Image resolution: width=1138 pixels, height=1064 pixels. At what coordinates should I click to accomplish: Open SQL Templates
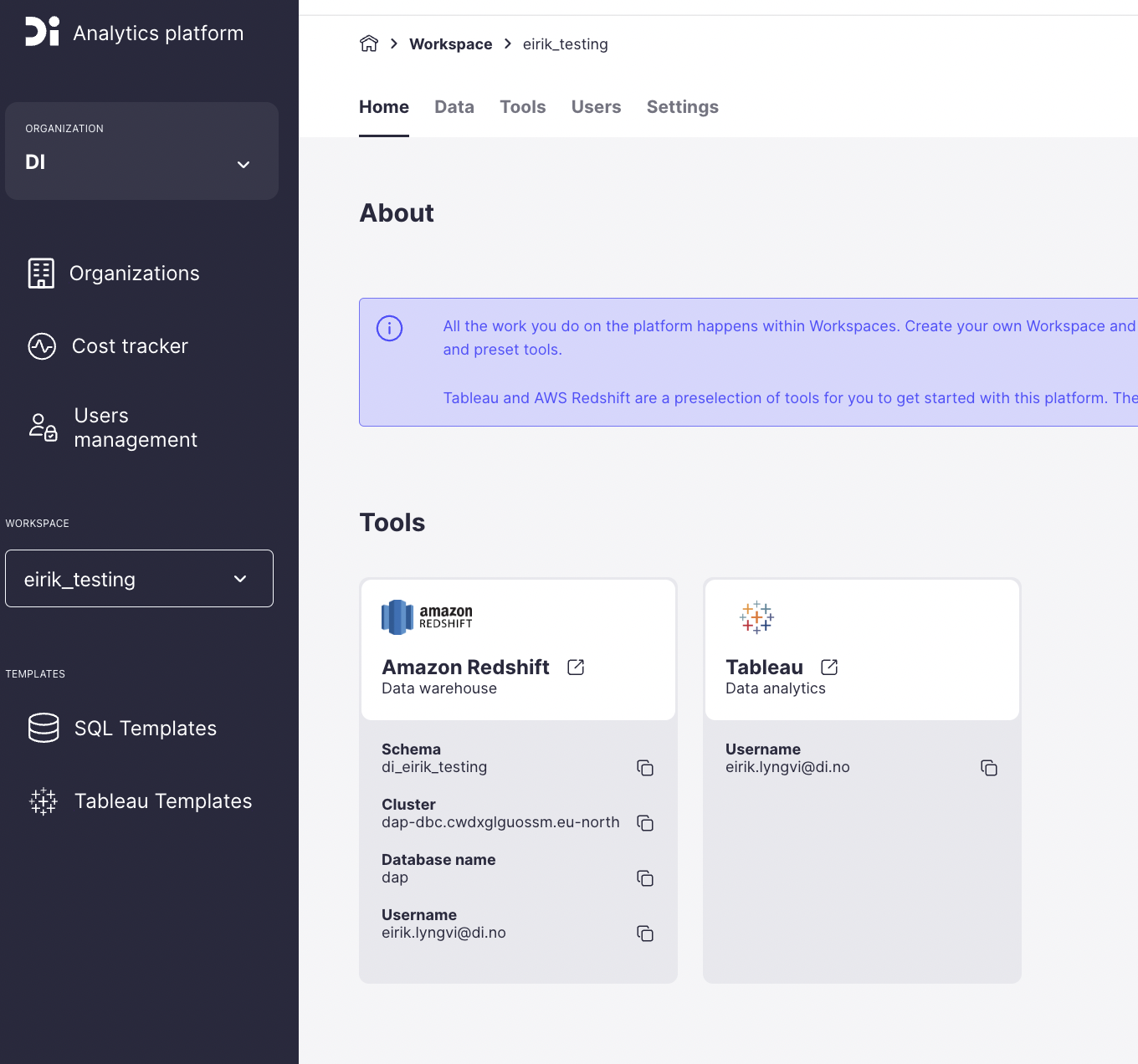point(146,729)
